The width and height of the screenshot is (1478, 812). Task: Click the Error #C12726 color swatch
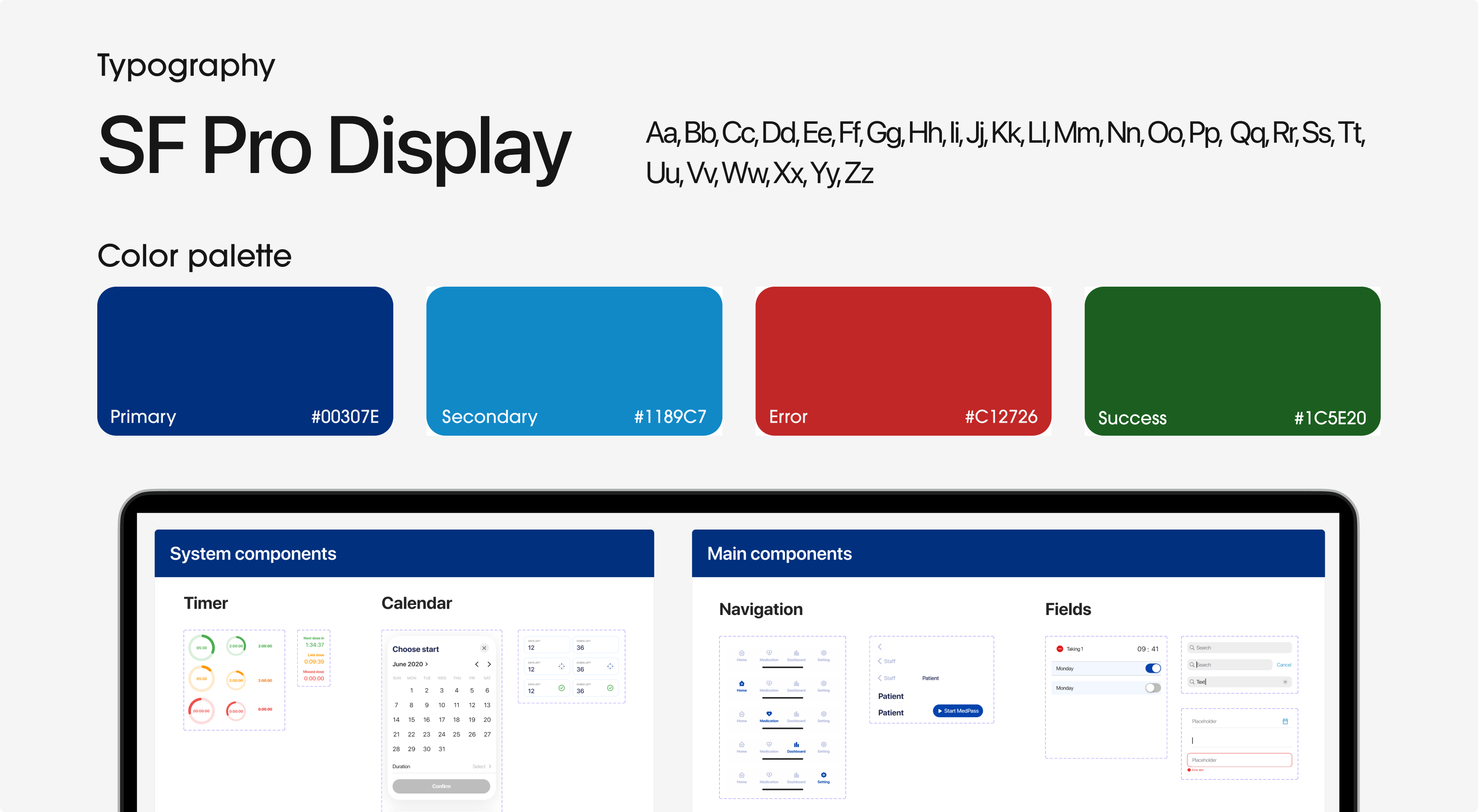(903, 361)
